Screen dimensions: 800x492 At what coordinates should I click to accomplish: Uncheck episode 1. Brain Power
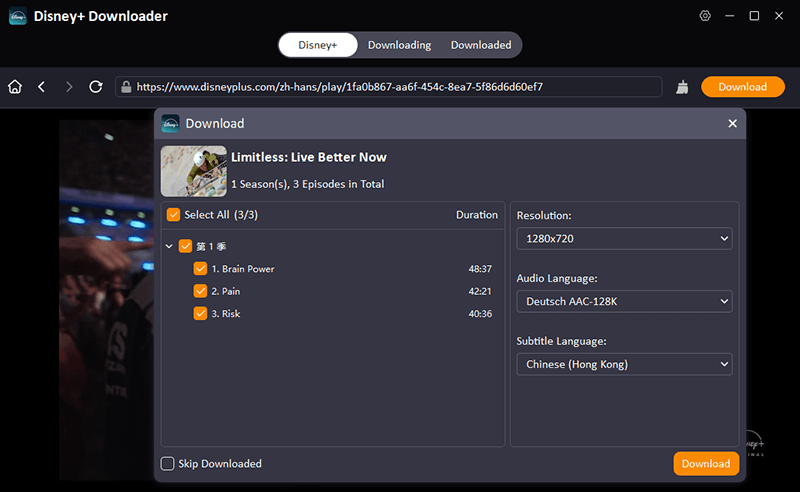click(x=200, y=269)
